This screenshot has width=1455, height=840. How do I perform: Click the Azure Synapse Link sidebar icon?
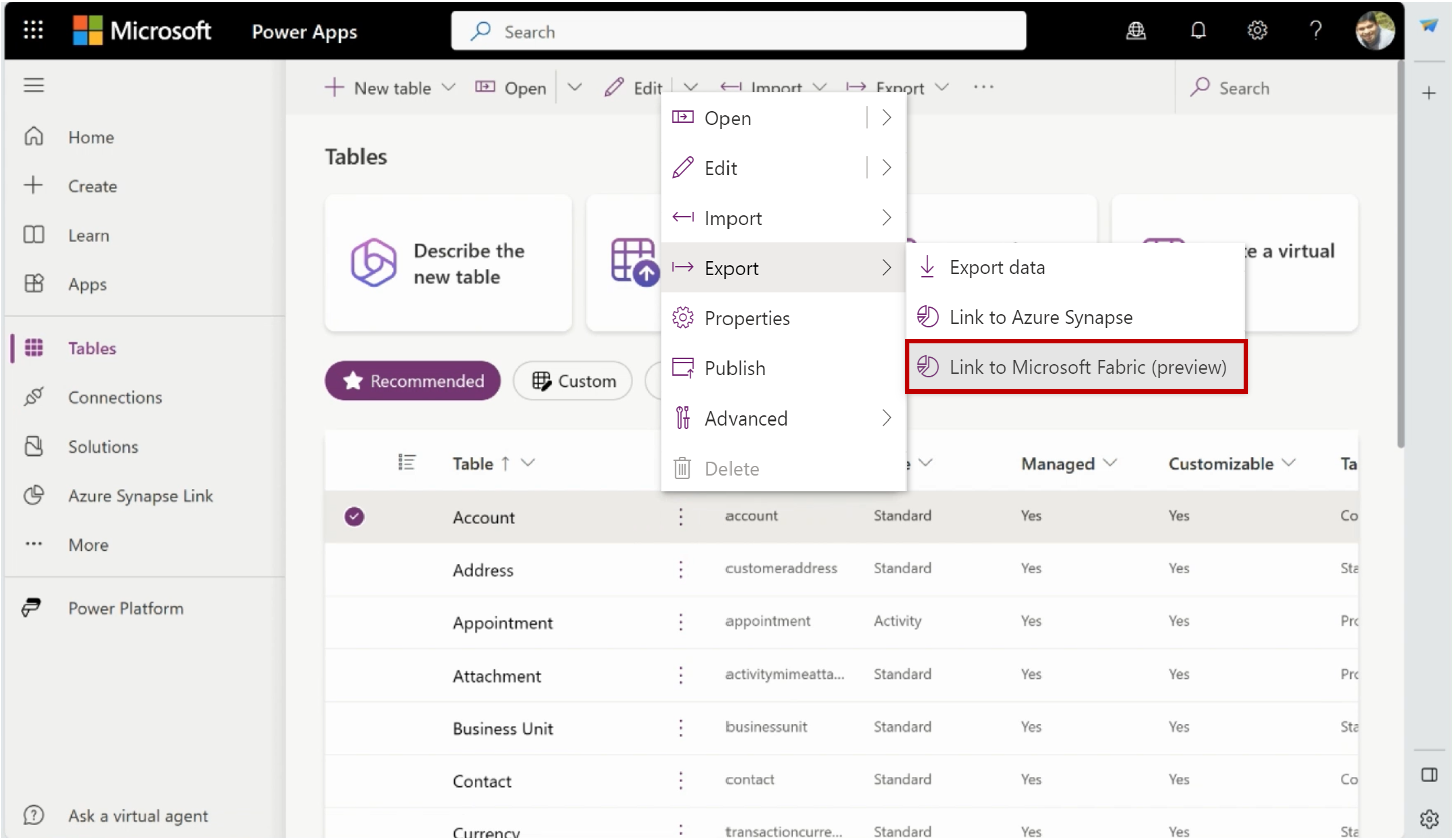[x=34, y=495]
